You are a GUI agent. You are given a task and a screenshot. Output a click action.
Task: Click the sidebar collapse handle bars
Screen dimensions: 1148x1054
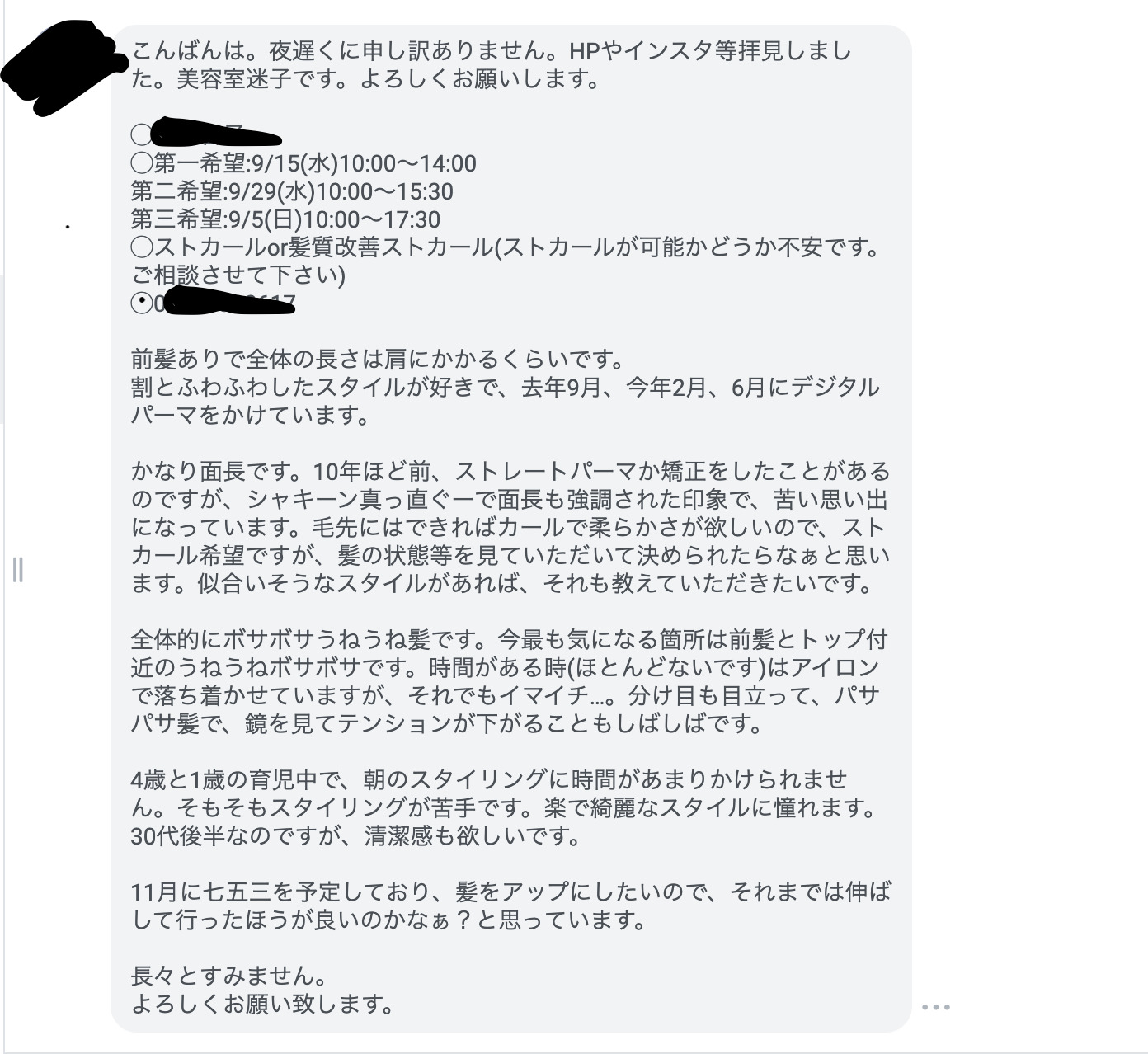(18, 569)
